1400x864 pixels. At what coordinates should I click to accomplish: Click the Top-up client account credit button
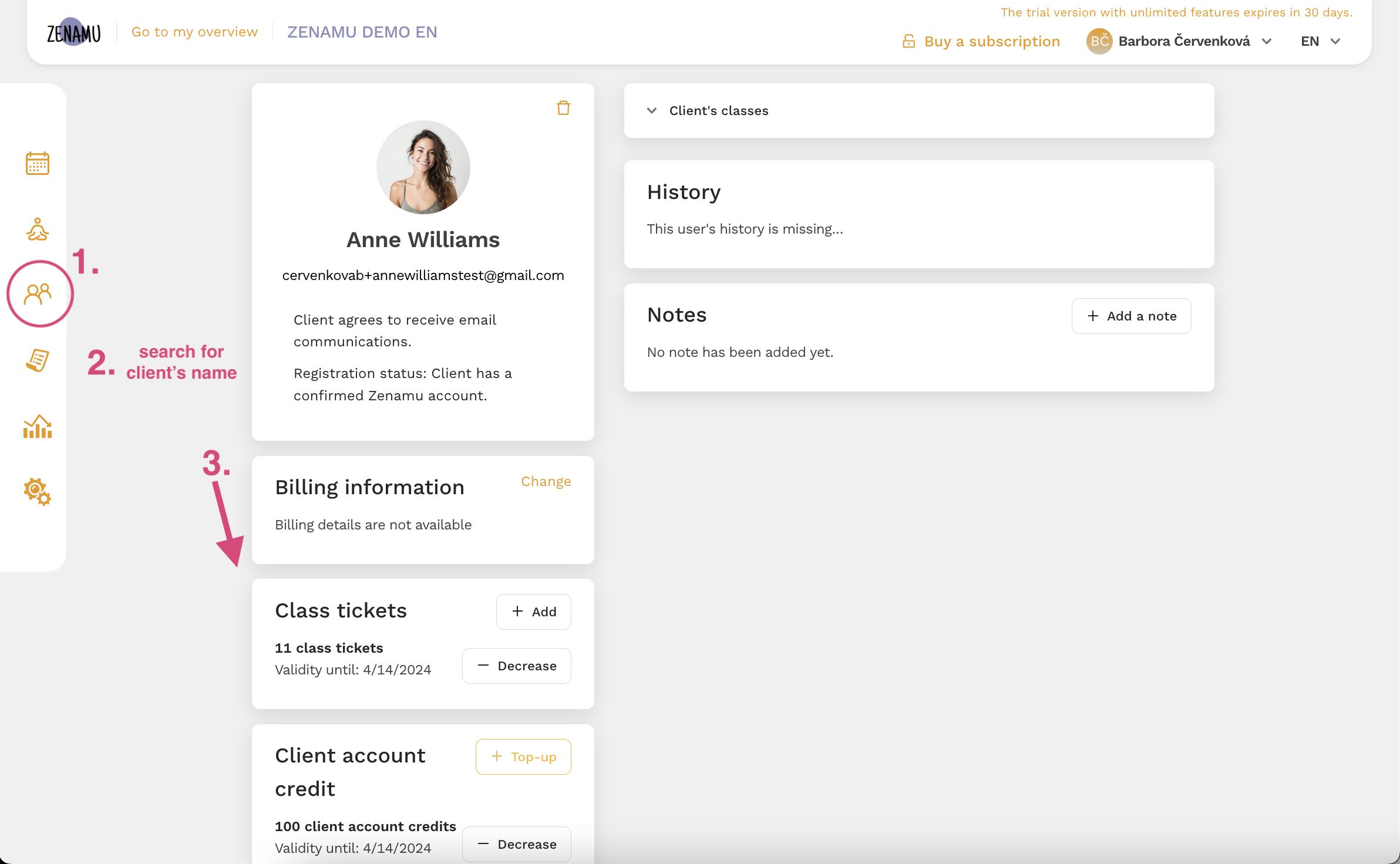523,756
